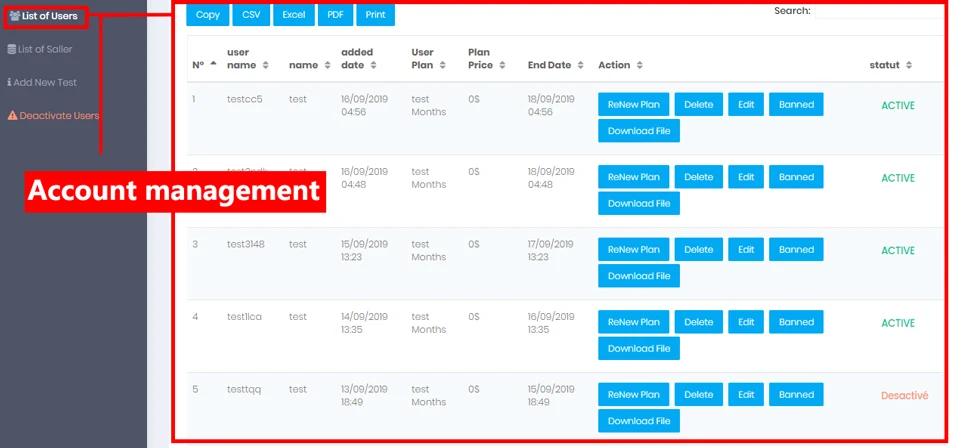Sort by user name column arrows
The image size is (960, 448).
tap(265, 65)
